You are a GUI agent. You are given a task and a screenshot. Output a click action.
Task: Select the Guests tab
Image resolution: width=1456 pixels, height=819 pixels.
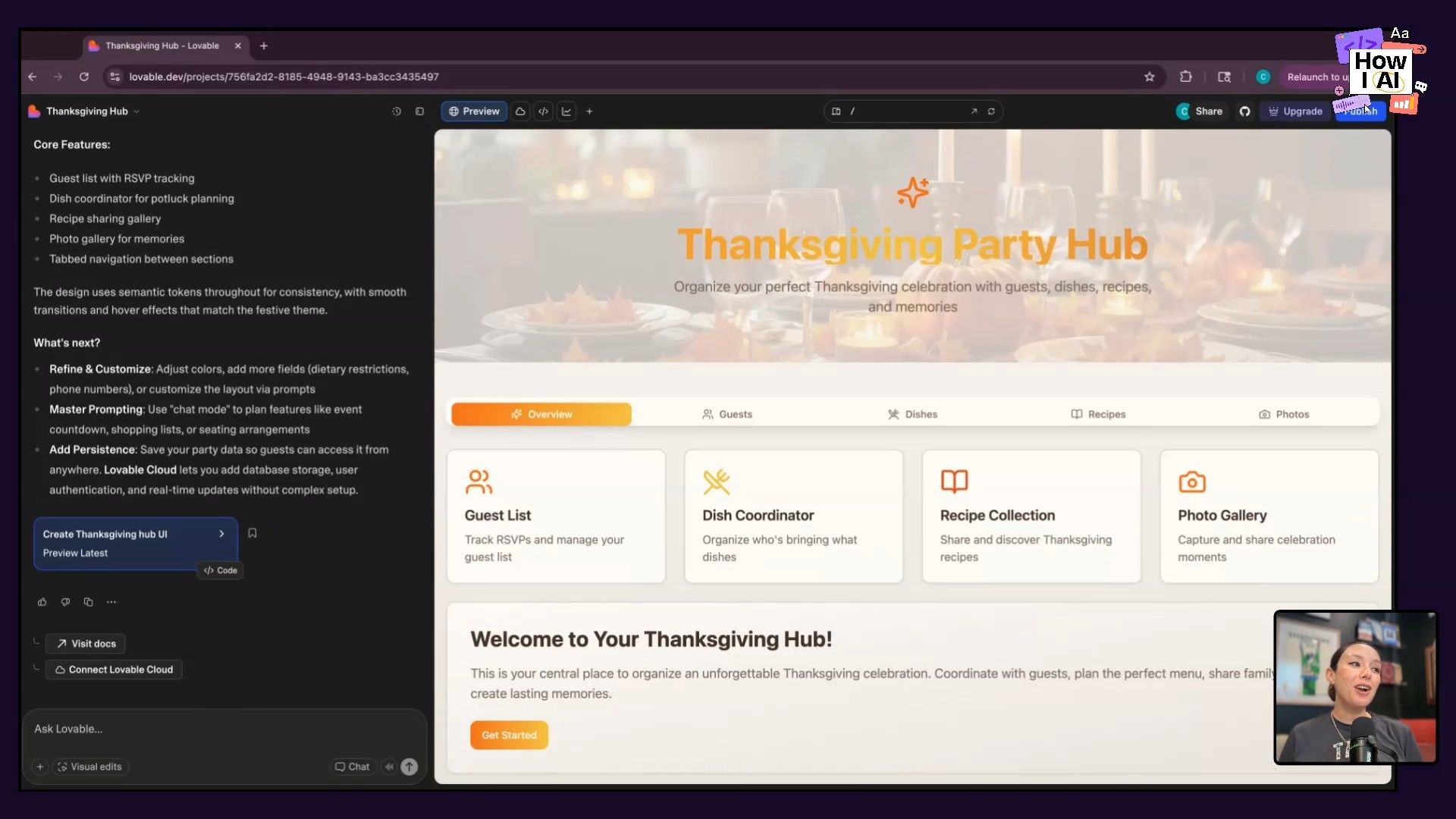pyautogui.click(x=727, y=414)
